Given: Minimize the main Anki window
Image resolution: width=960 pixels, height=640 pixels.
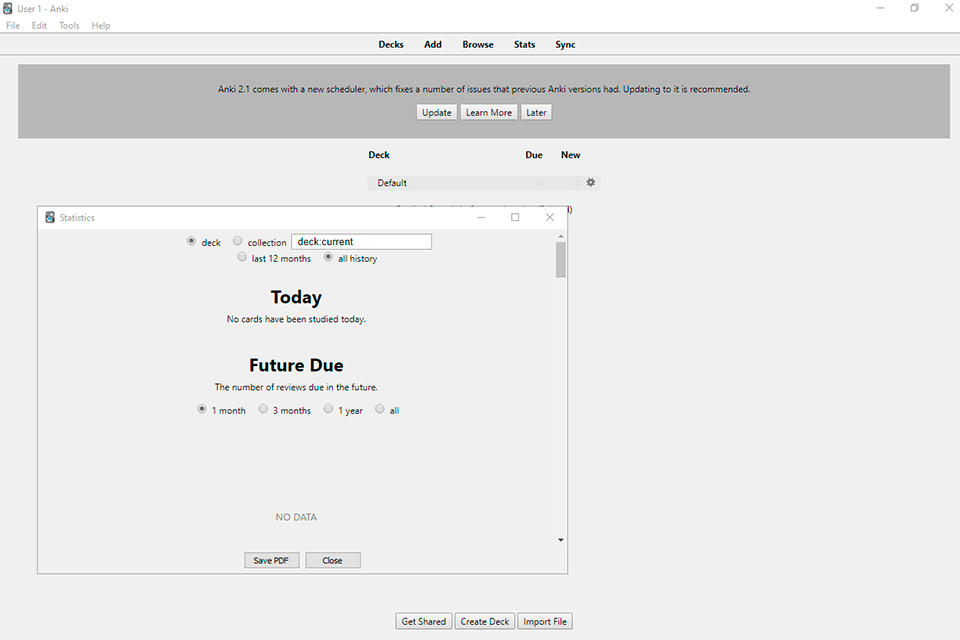Looking at the screenshot, I should pos(880,8).
